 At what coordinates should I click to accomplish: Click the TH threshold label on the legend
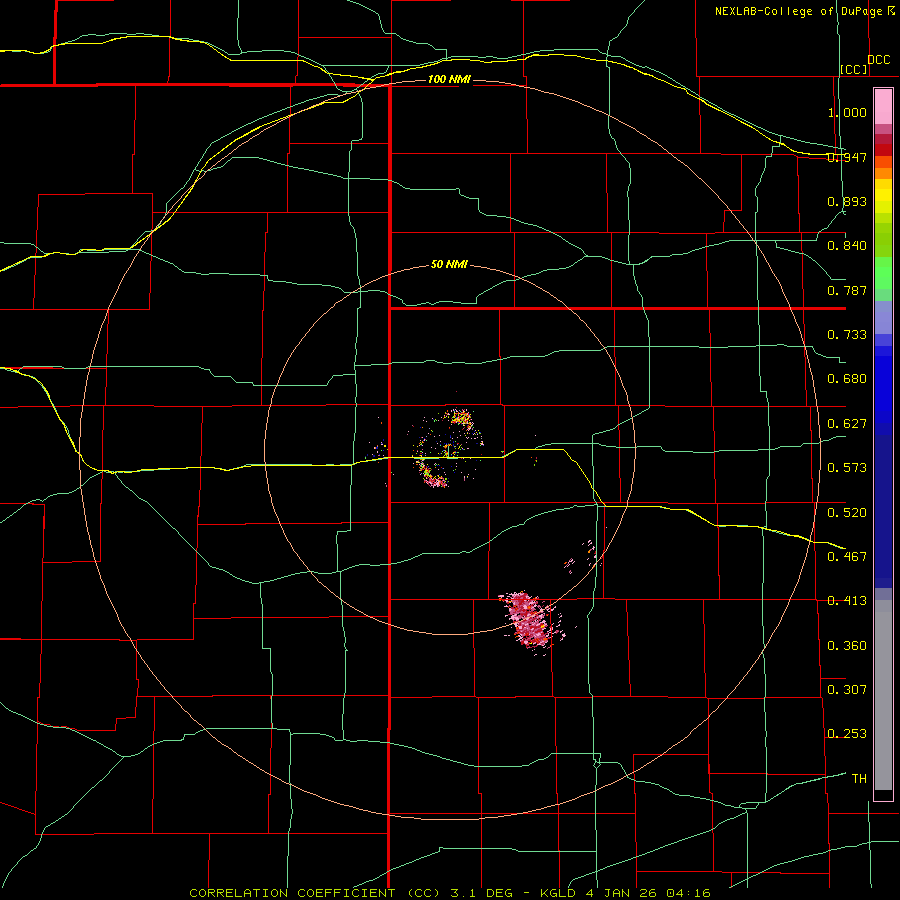pyautogui.click(x=859, y=779)
